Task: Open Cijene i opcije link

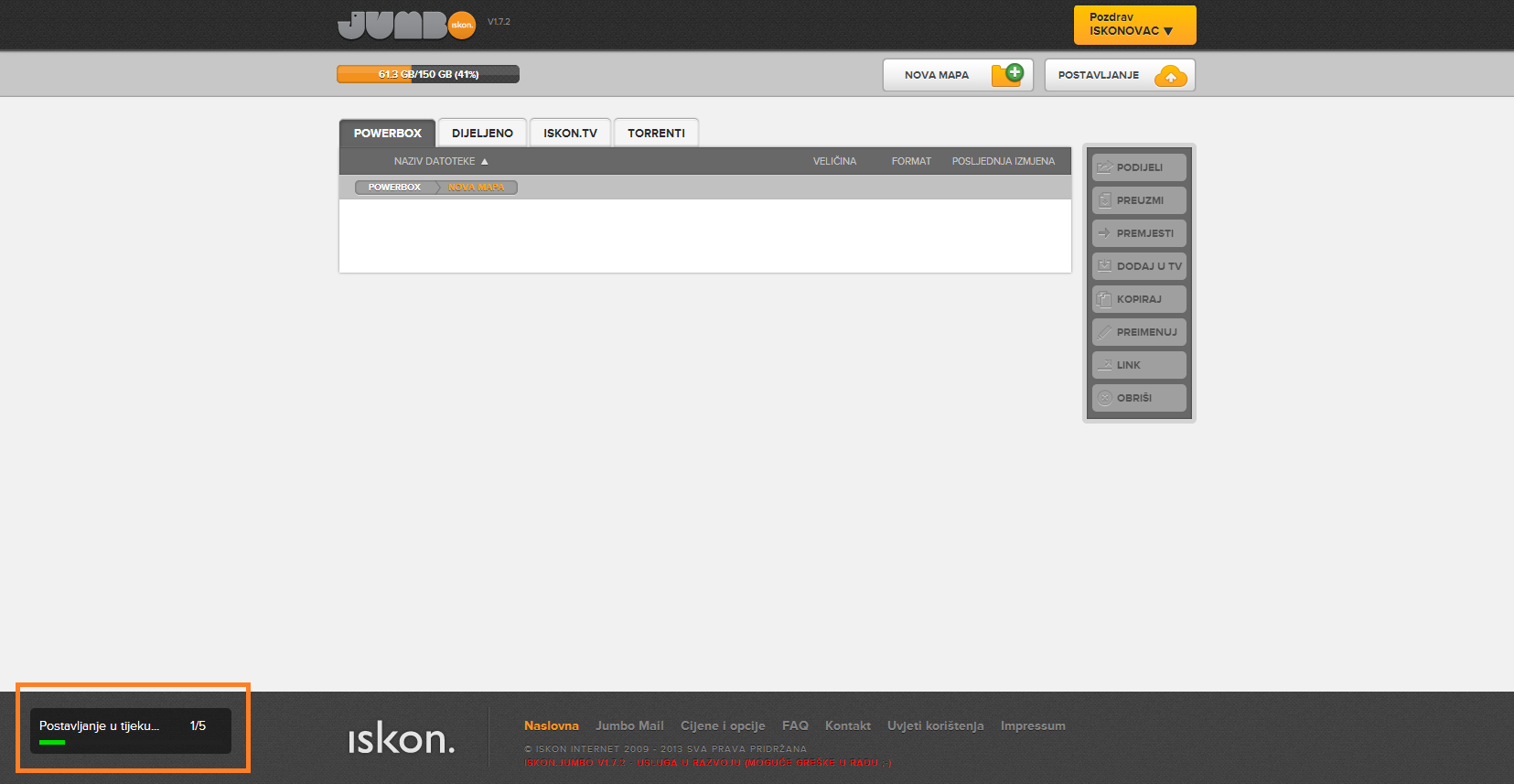Action: point(723,725)
